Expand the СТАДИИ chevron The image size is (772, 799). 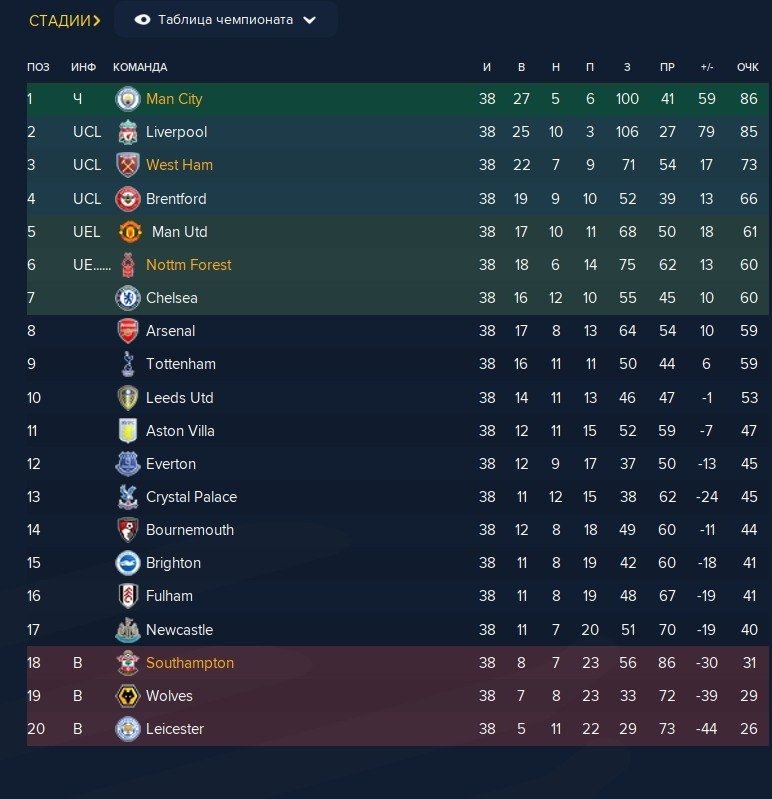96,21
